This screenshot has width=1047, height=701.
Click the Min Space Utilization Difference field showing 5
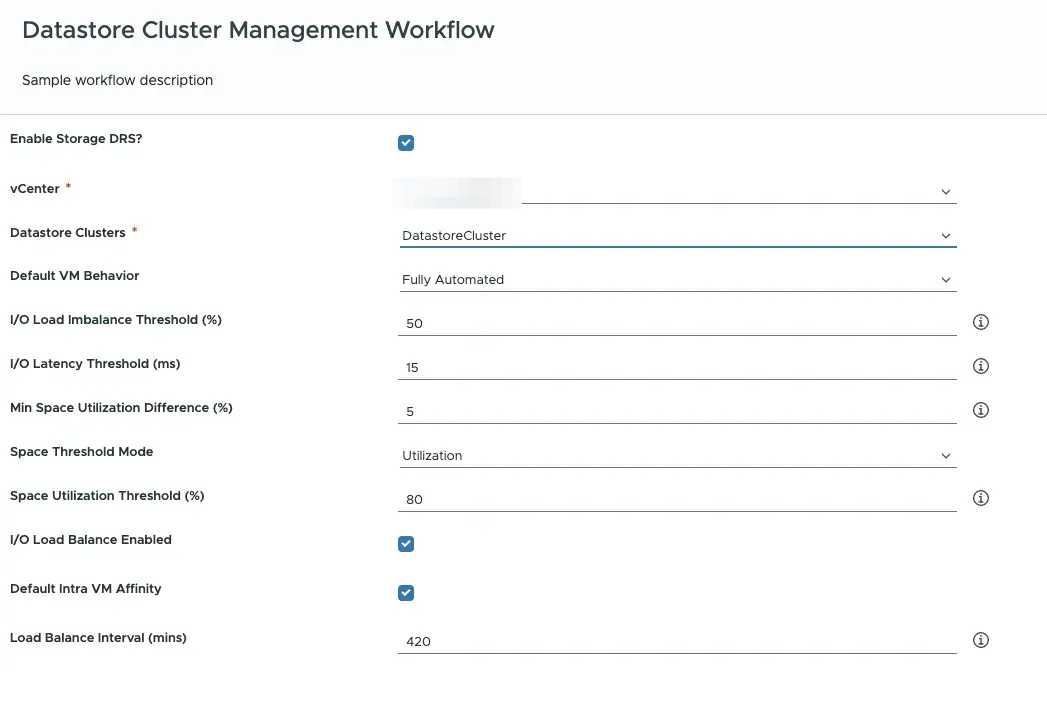pyautogui.click(x=677, y=412)
